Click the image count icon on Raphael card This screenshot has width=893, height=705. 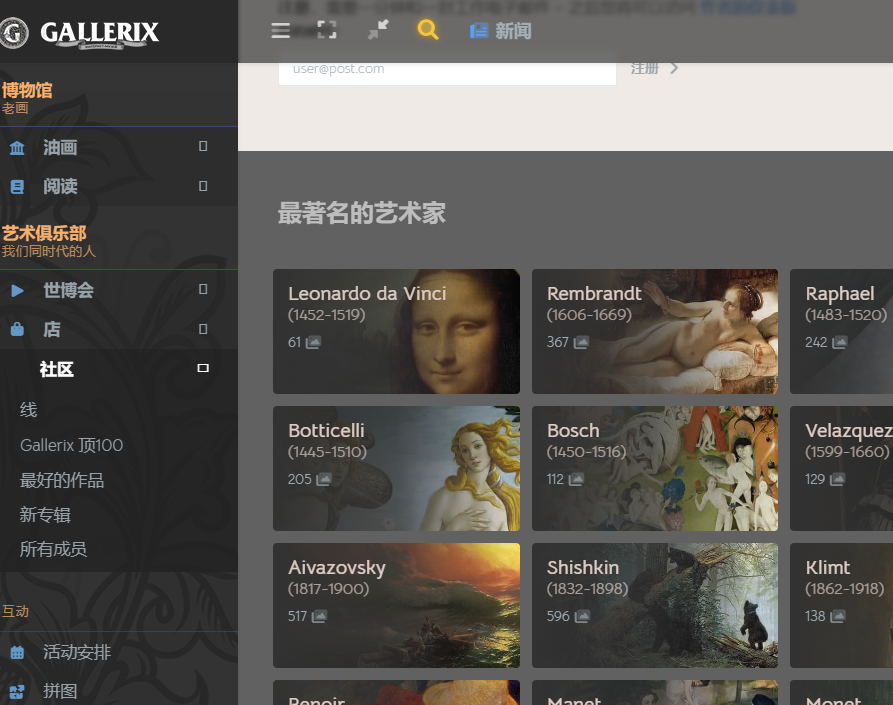[x=839, y=342]
